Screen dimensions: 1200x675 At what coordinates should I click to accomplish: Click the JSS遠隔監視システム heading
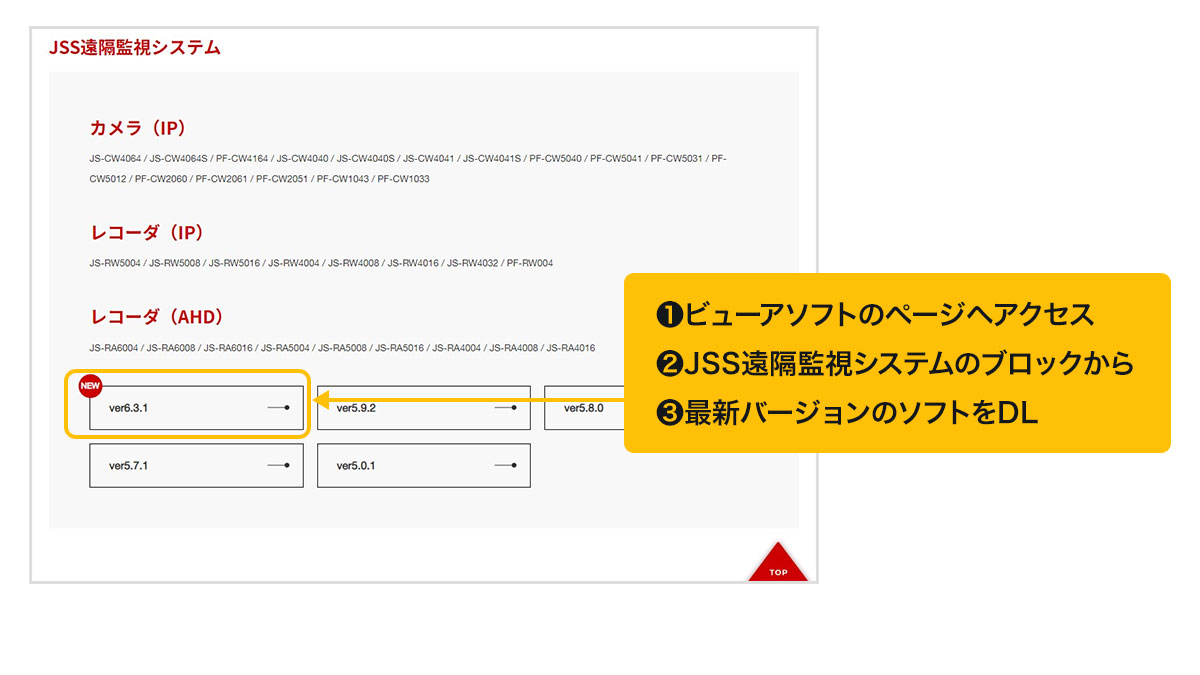pyautogui.click(x=134, y=47)
